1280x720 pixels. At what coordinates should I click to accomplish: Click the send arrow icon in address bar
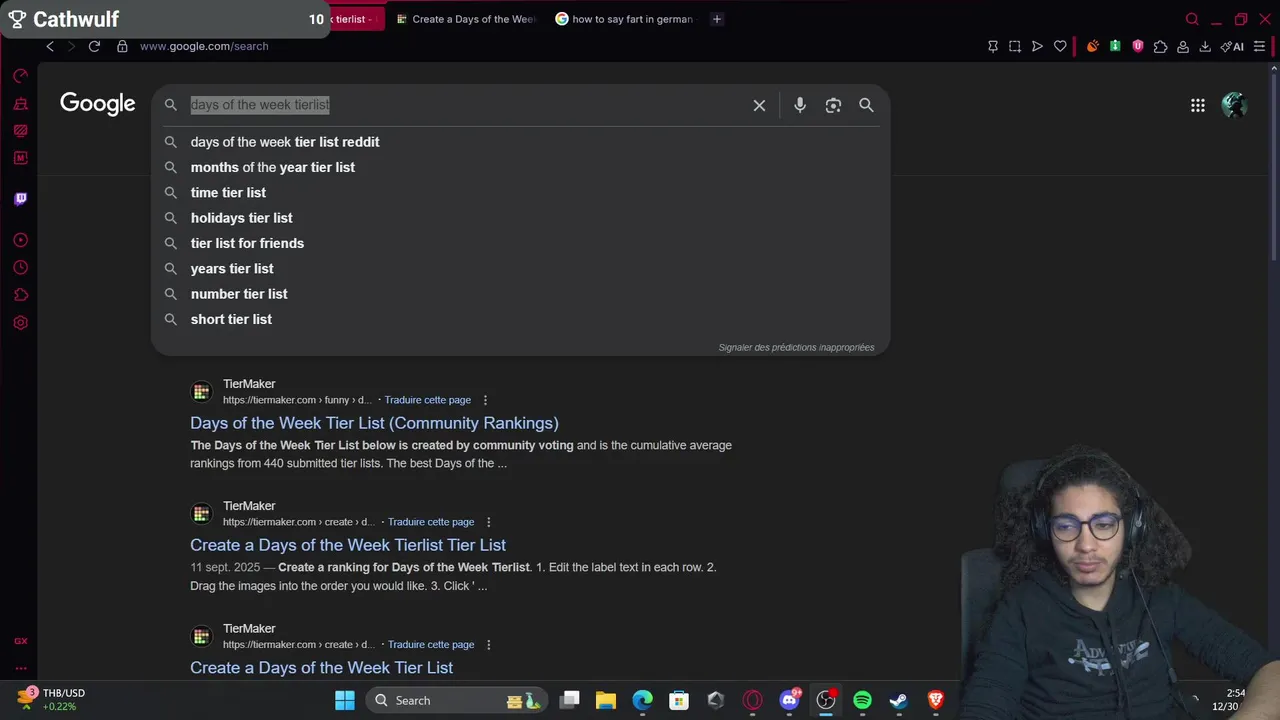(x=1037, y=46)
